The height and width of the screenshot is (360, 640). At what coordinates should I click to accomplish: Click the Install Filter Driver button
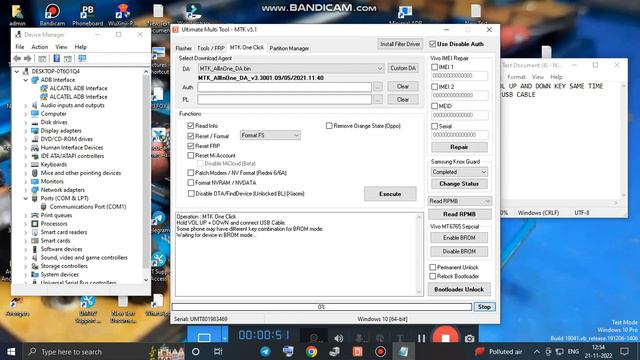(x=400, y=44)
